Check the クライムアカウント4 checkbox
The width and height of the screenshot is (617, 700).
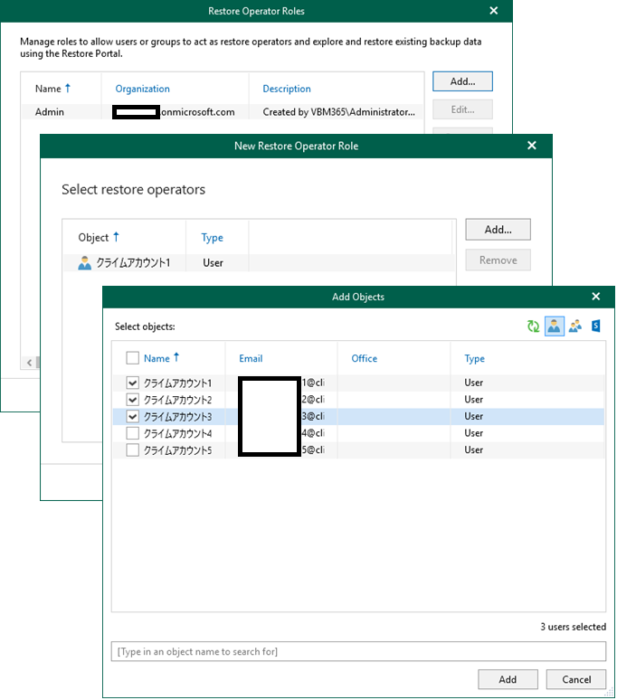tap(133, 433)
